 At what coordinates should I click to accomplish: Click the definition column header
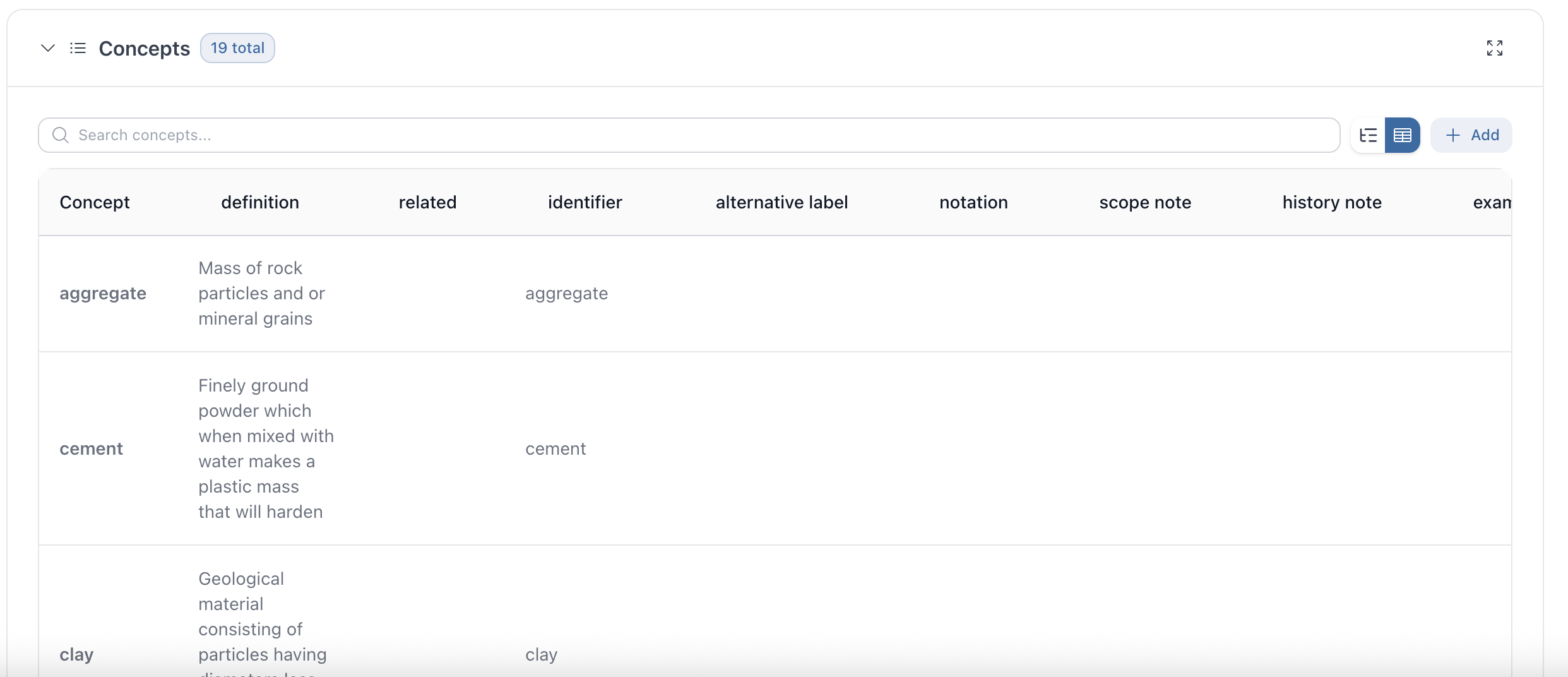click(x=260, y=202)
